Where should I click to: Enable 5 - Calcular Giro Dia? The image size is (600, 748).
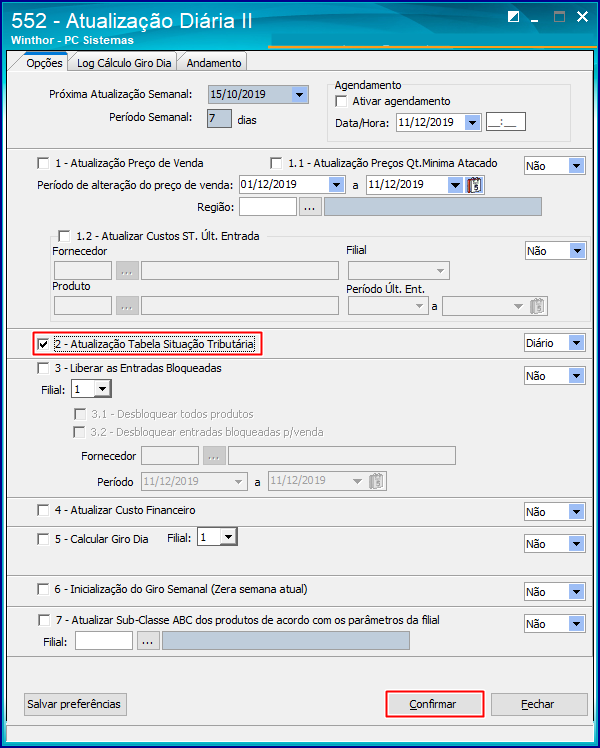(x=43, y=539)
